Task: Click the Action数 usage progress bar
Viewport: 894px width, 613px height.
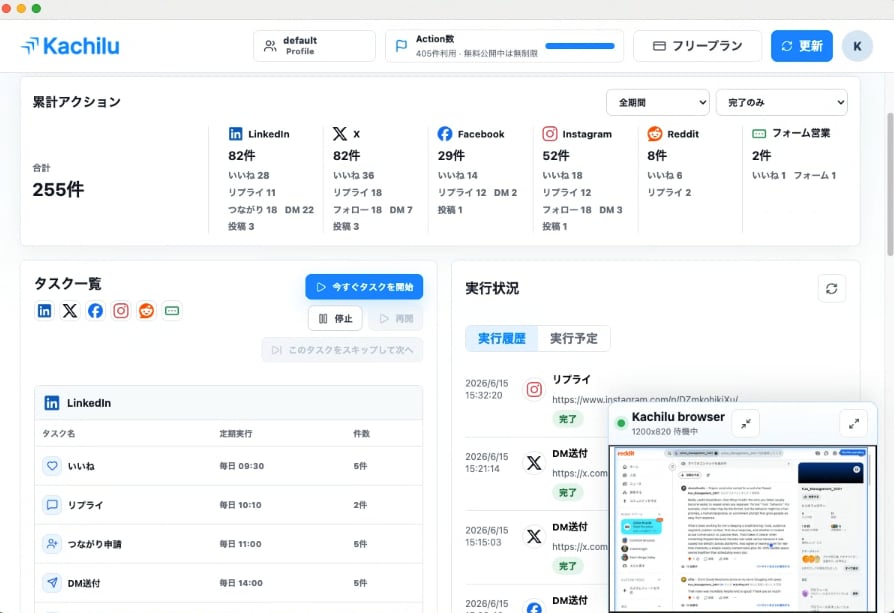Action: pyautogui.click(x=580, y=46)
